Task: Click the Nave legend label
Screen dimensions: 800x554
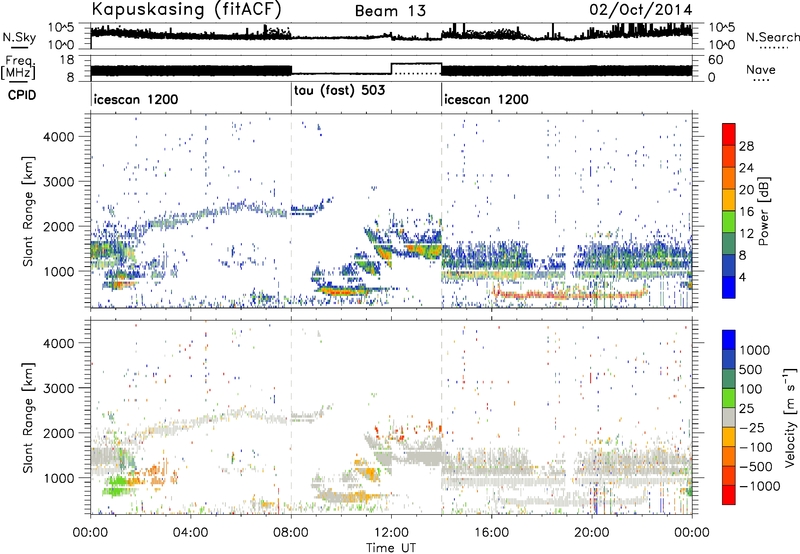Action: click(x=761, y=70)
